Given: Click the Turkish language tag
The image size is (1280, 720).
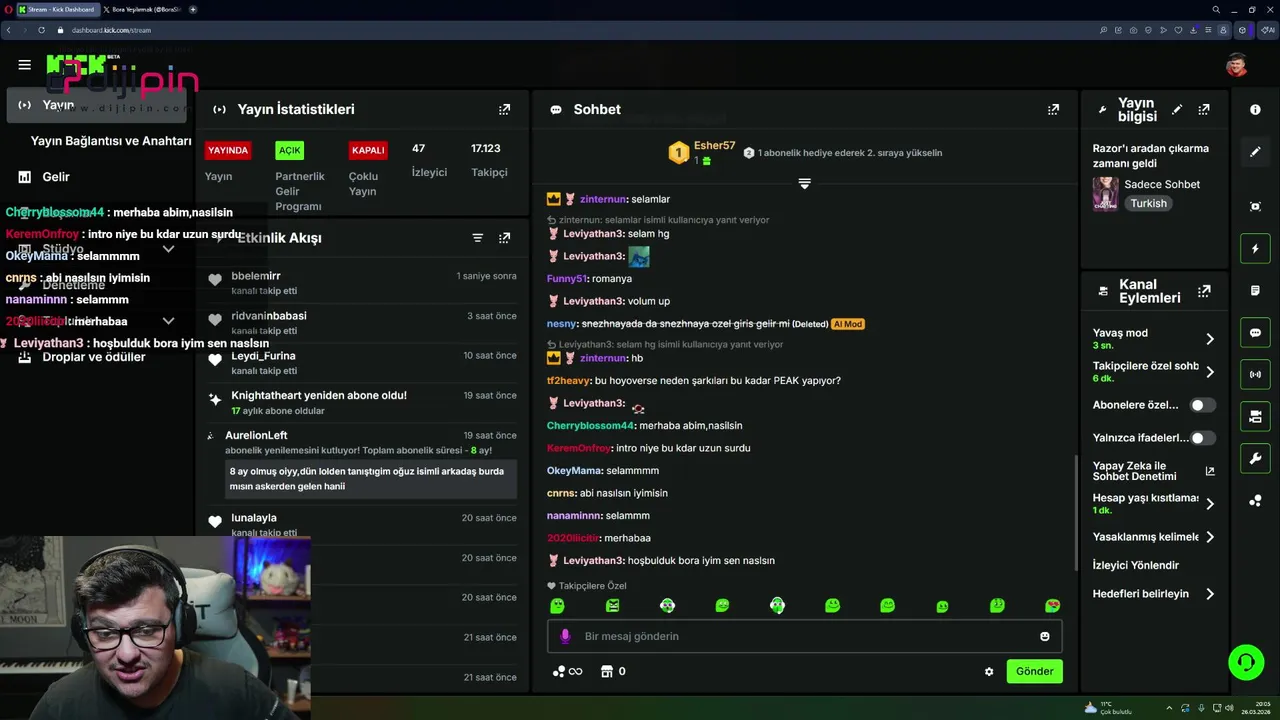Looking at the screenshot, I should [1148, 203].
